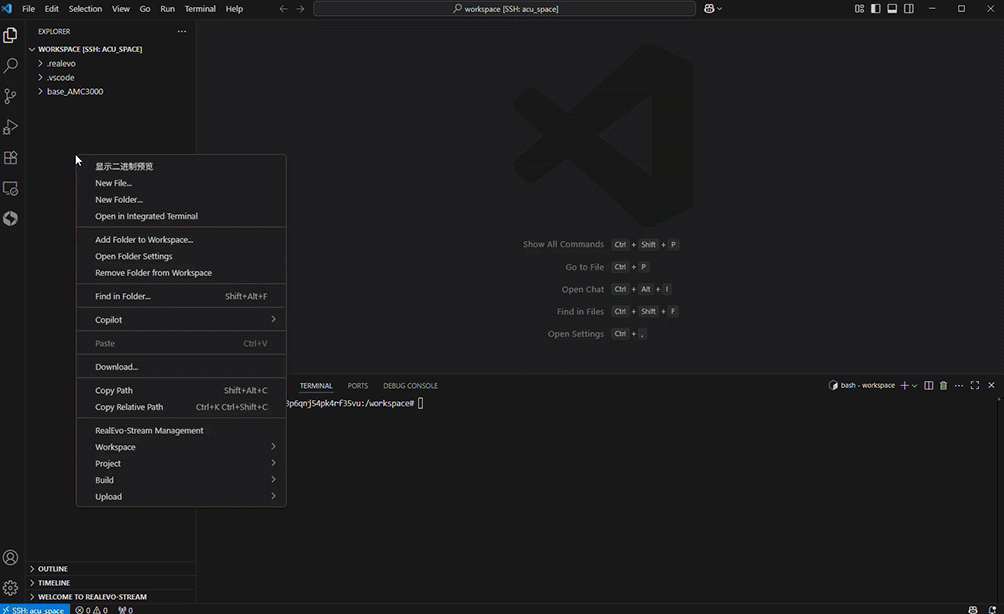Image resolution: width=1004 pixels, height=614 pixels.
Task: Open terminal panel more actions ellipsis
Action: tap(959, 385)
